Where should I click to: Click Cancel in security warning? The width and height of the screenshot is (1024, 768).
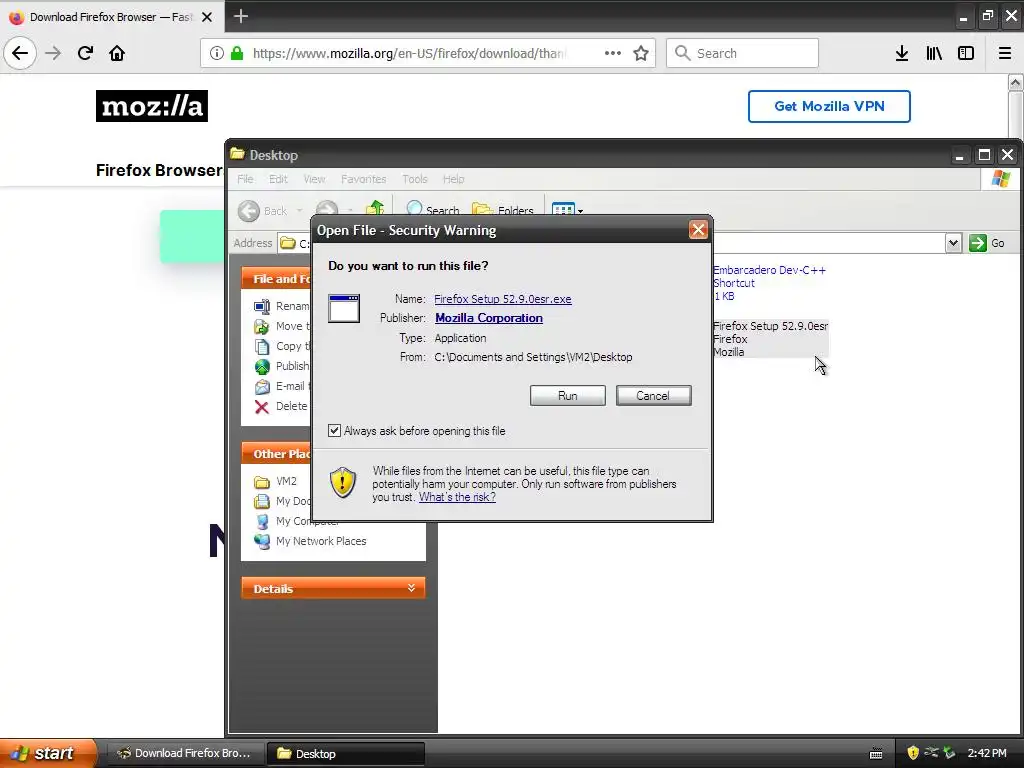click(x=653, y=396)
